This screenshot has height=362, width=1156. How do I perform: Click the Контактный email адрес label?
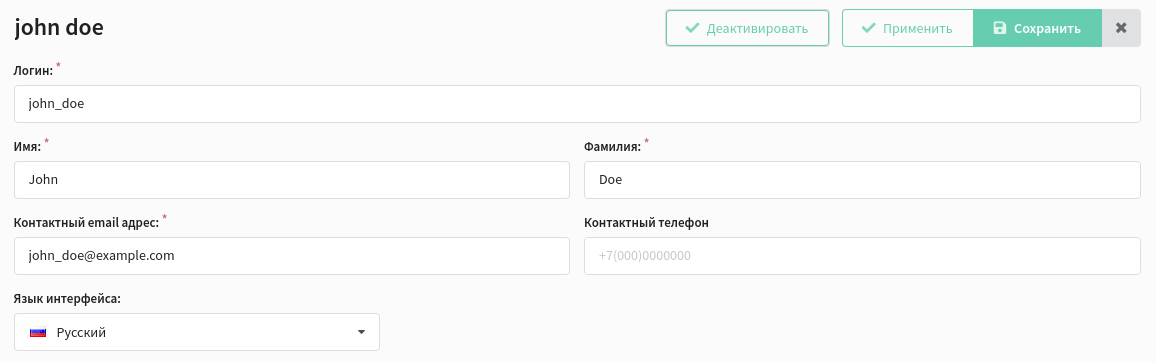87,223
